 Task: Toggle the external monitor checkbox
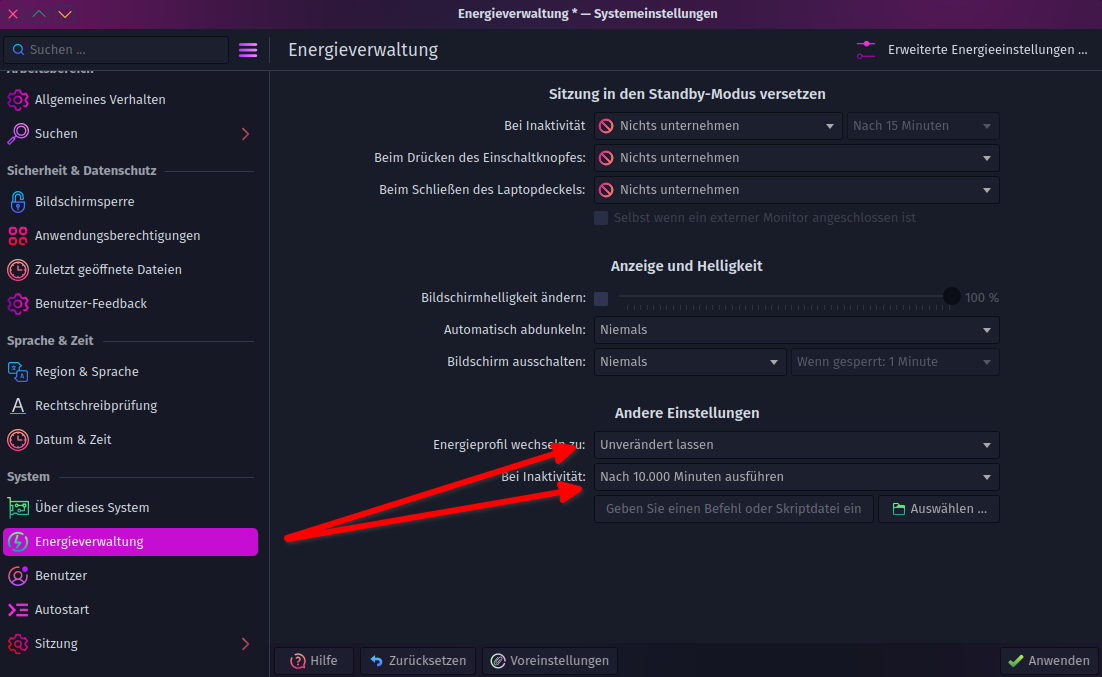[601, 218]
